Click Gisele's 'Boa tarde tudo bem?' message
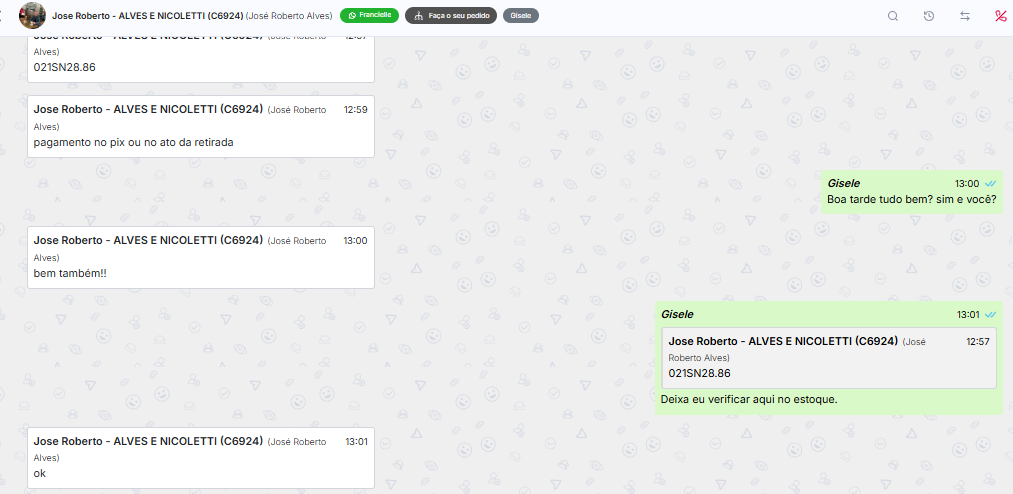This screenshot has width=1013, height=494. [912, 192]
